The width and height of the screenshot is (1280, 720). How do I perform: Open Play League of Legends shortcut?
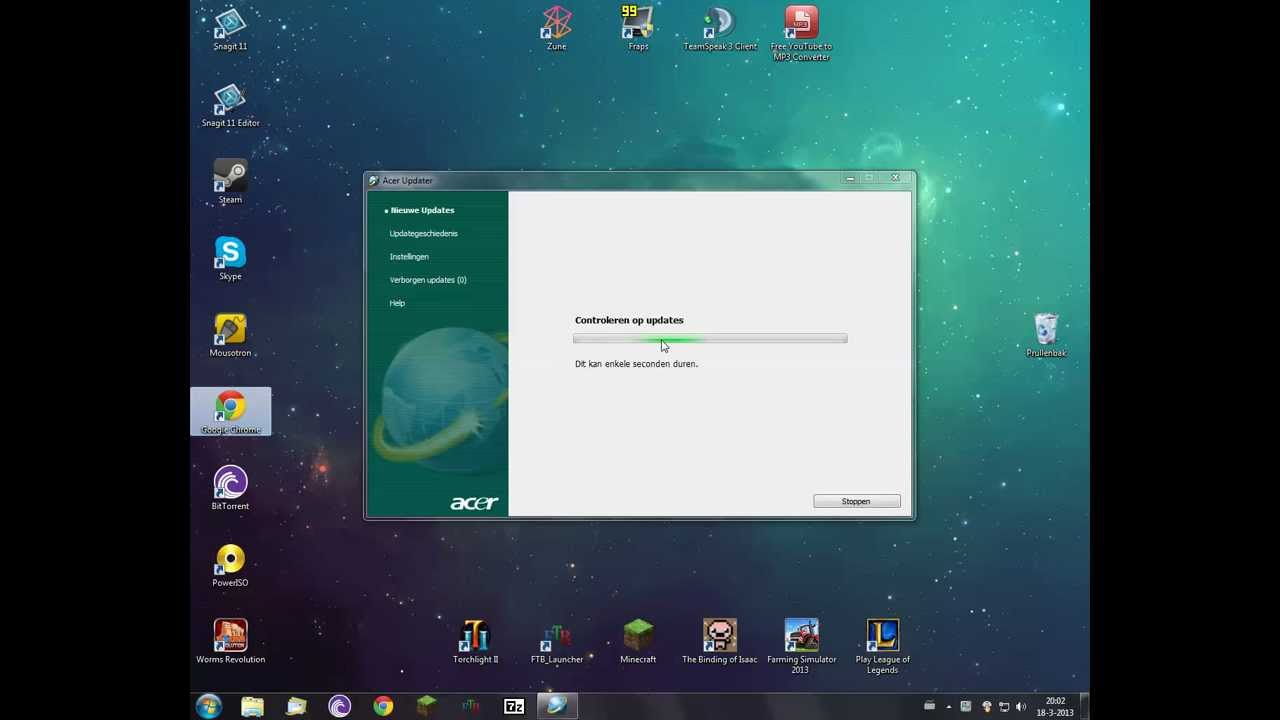tap(883, 647)
